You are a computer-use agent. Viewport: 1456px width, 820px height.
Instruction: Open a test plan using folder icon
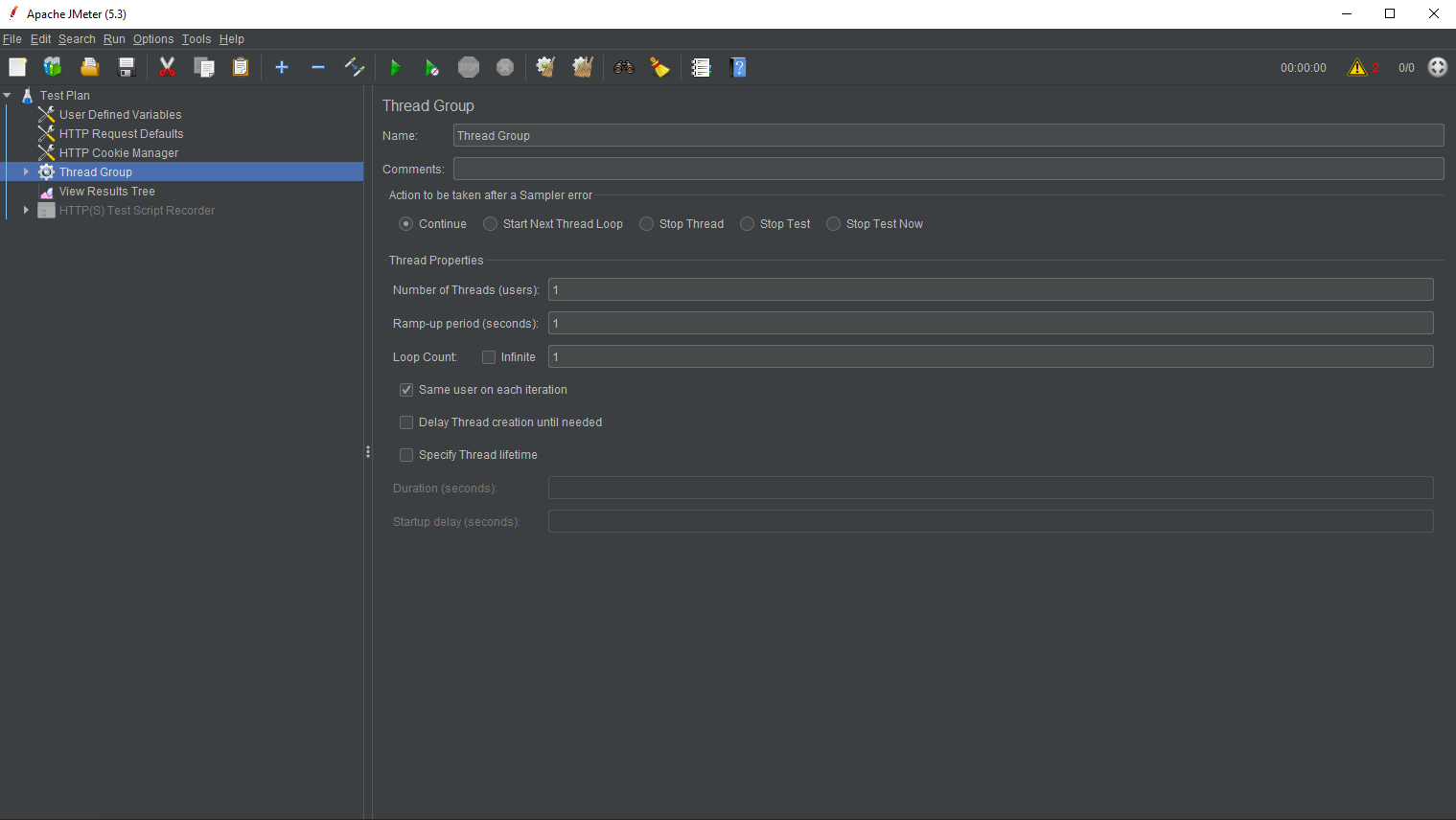(88, 67)
